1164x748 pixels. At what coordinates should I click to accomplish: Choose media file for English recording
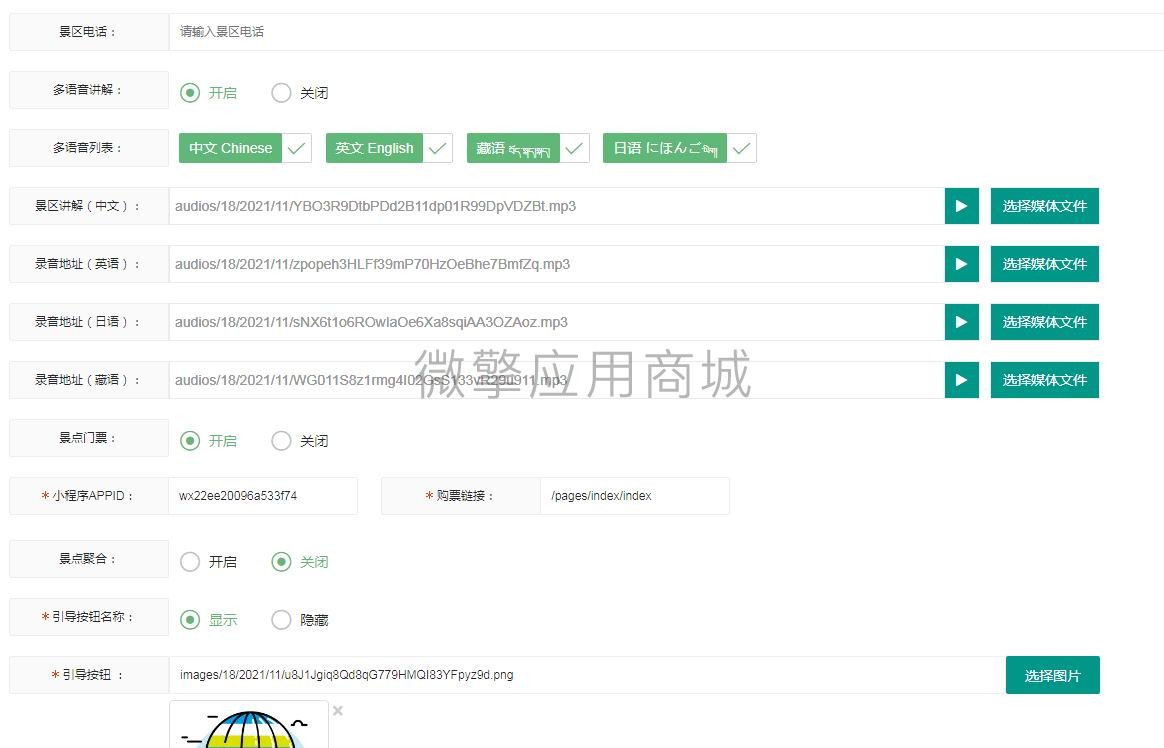1044,263
